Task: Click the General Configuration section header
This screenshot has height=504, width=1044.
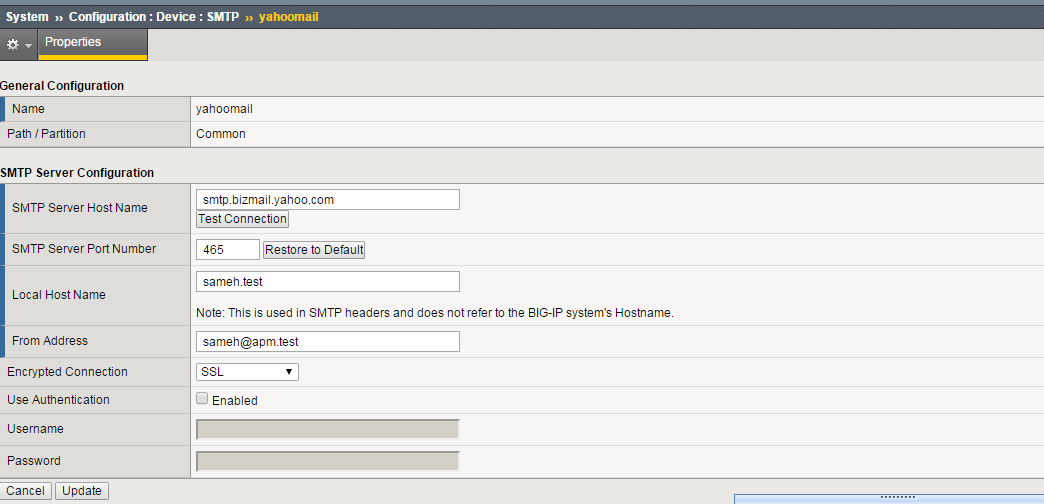Action: (x=62, y=86)
